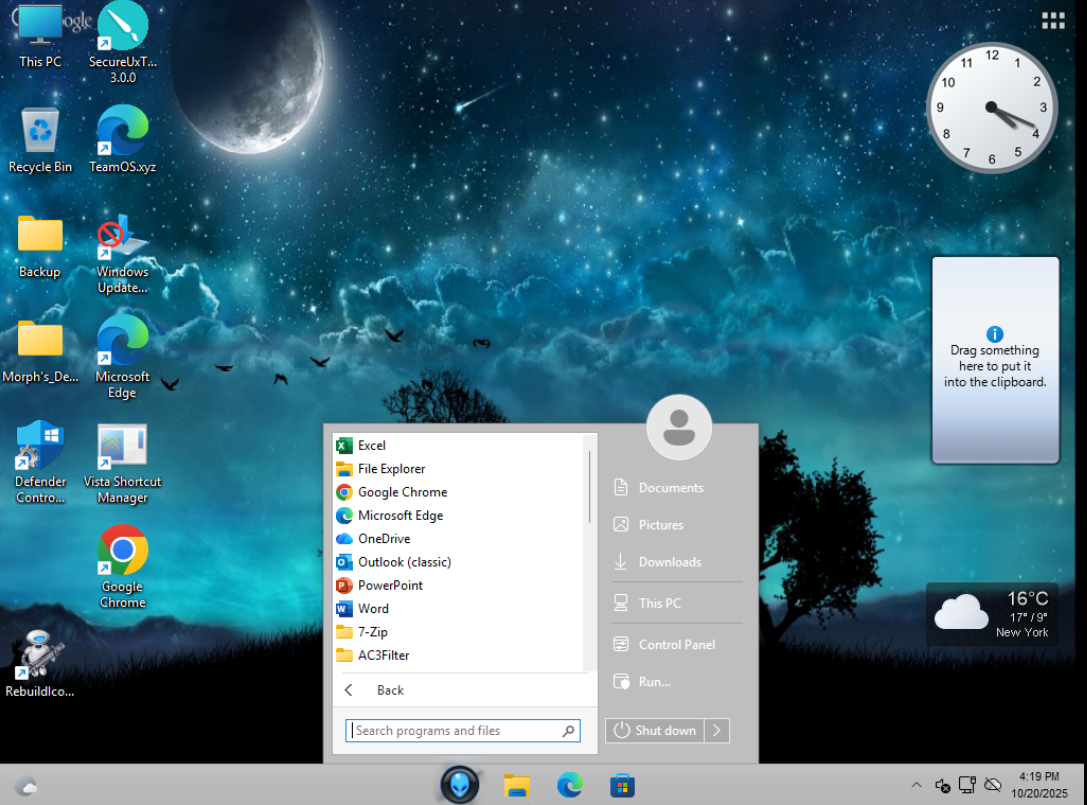Image resolution: width=1087 pixels, height=805 pixels.
Task: Open Control Panel from start menu
Action: pyautogui.click(x=676, y=645)
